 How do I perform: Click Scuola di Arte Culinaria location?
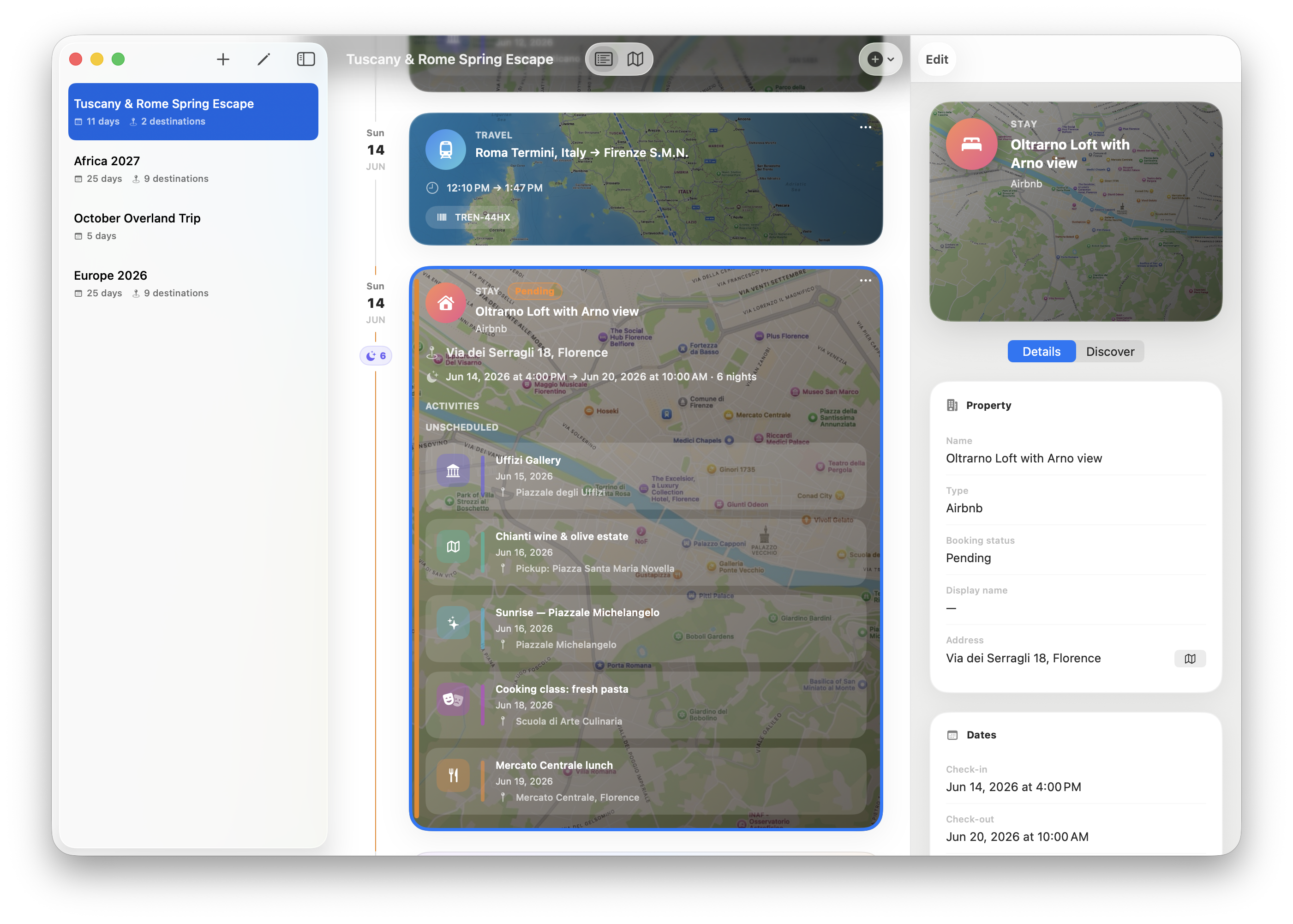pos(568,721)
